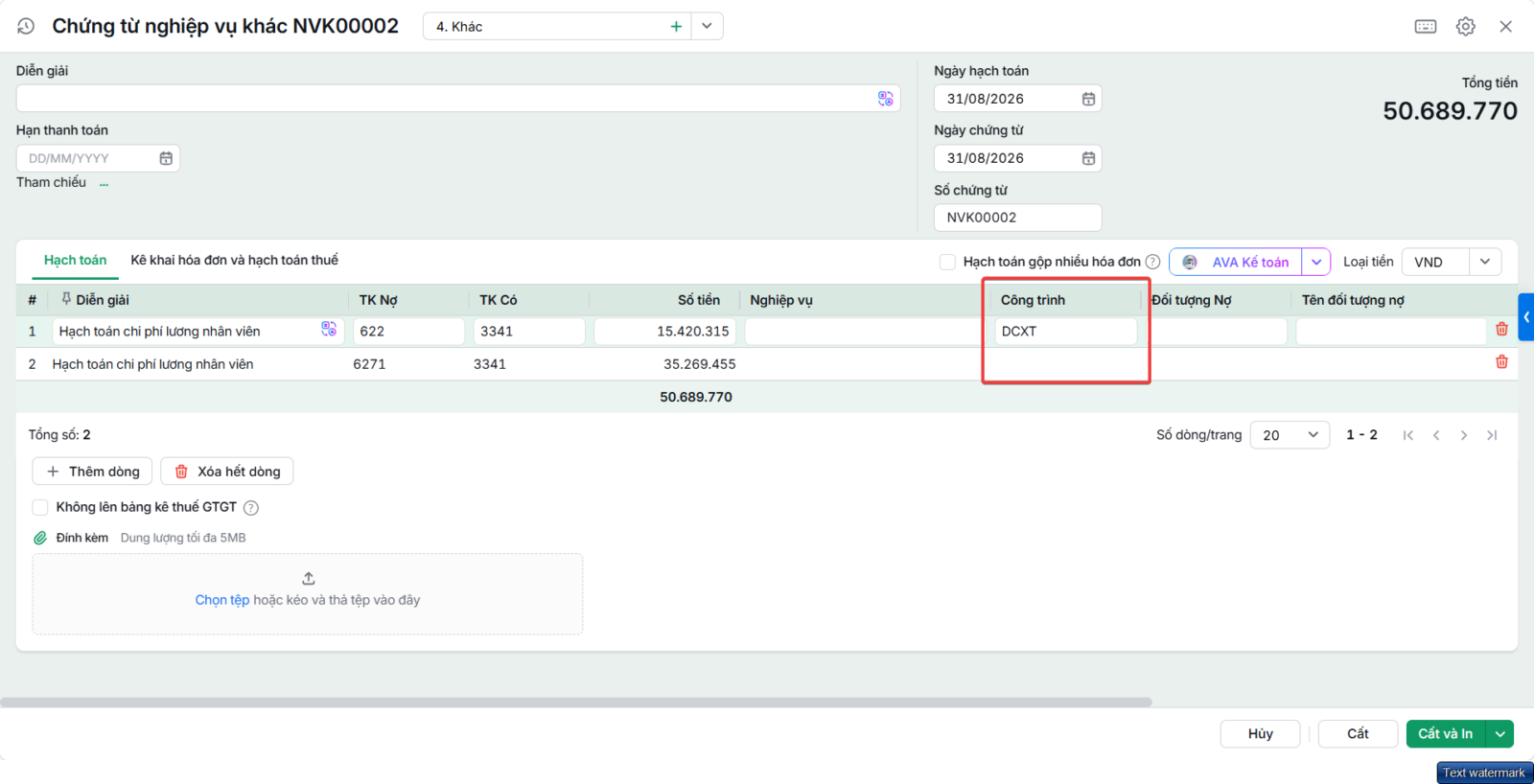This screenshot has height=784, width=1534.
Task: Switch to the Hạch toán tab
Action: click(x=75, y=261)
